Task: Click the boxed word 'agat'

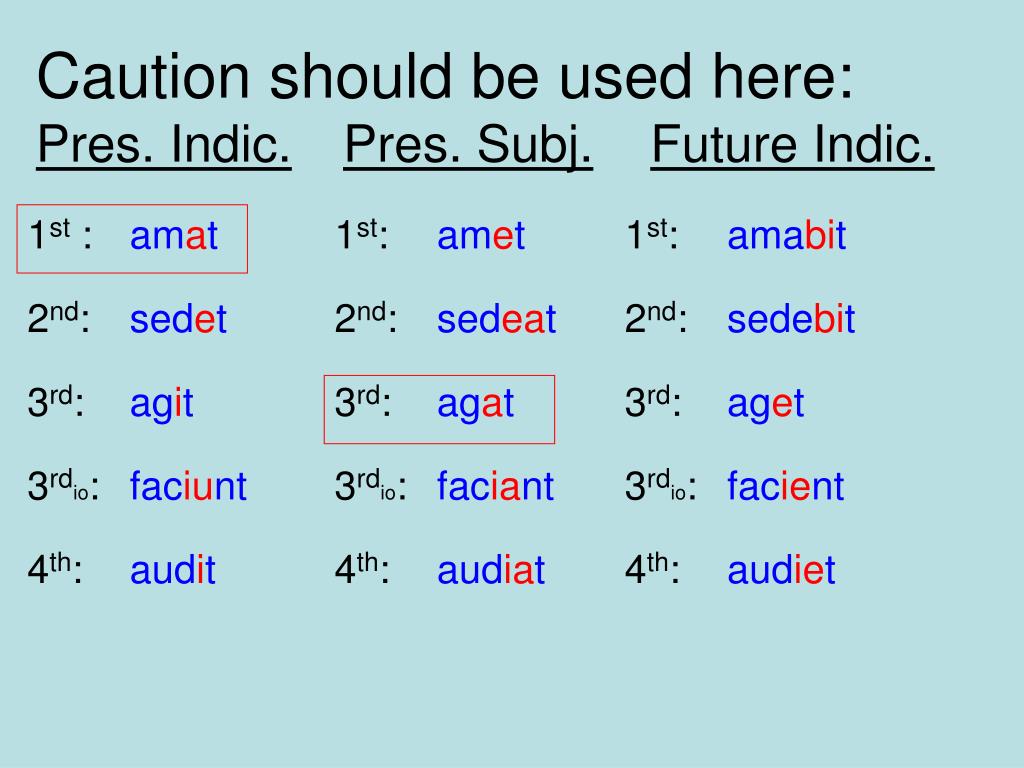Action: (x=475, y=405)
